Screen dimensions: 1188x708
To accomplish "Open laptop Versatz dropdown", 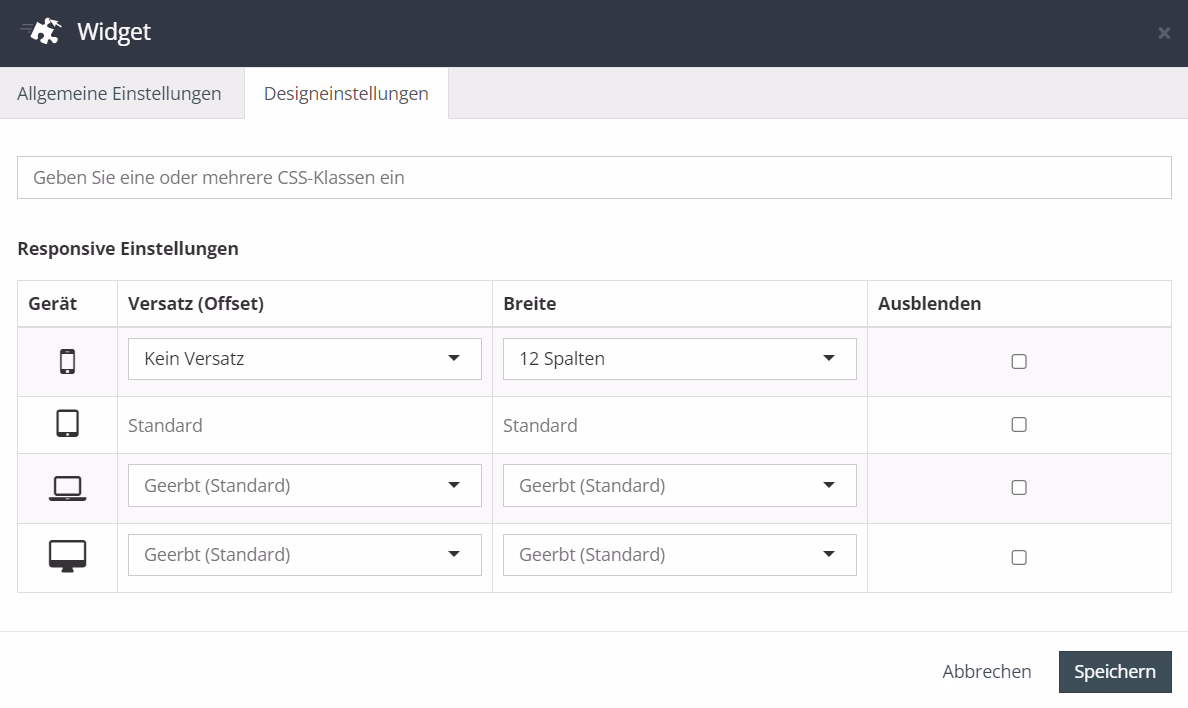I will (305, 485).
